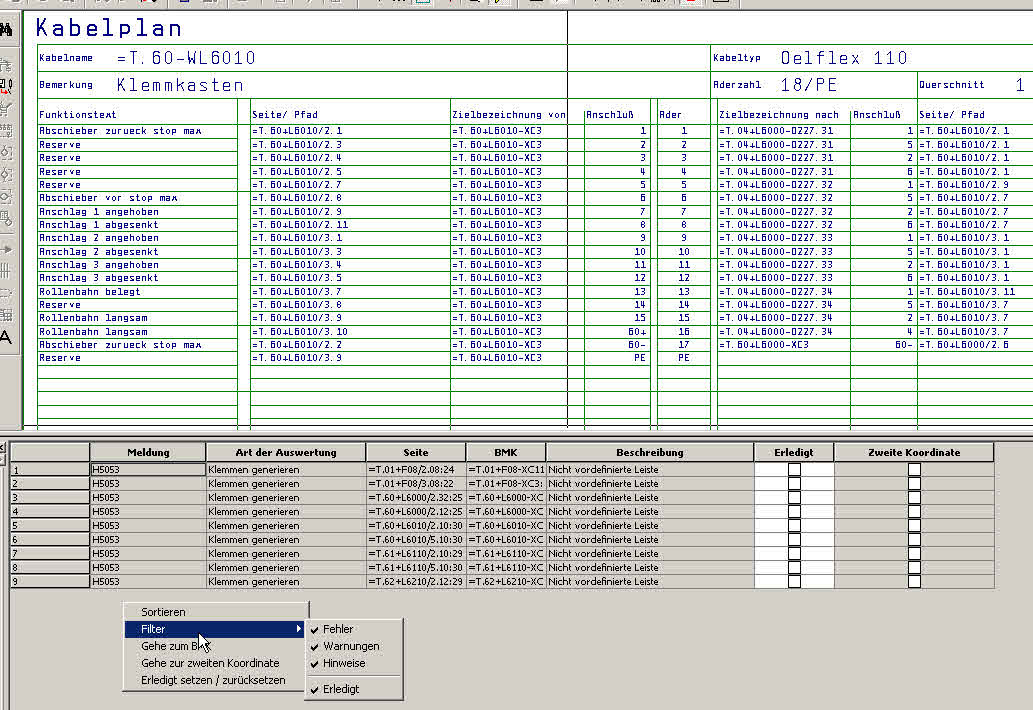Image resolution: width=1033 pixels, height=710 pixels.
Task: Click the Zweite Koordinate column header
Action: point(914,452)
